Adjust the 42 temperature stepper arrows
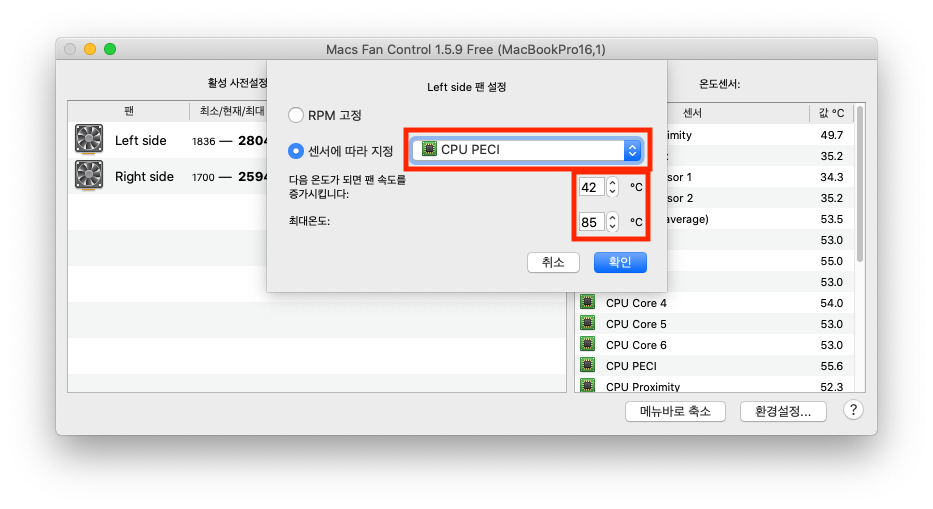The height and width of the screenshot is (509, 933). [612, 188]
